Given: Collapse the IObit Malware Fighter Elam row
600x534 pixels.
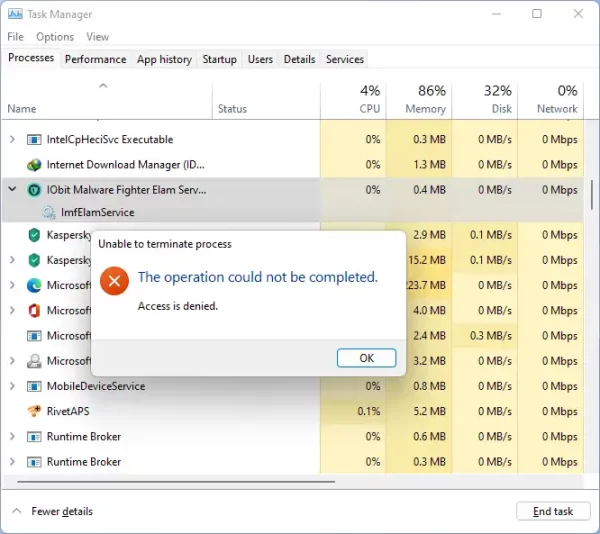Looking at the screenshot, I should [x=12, y=189].
